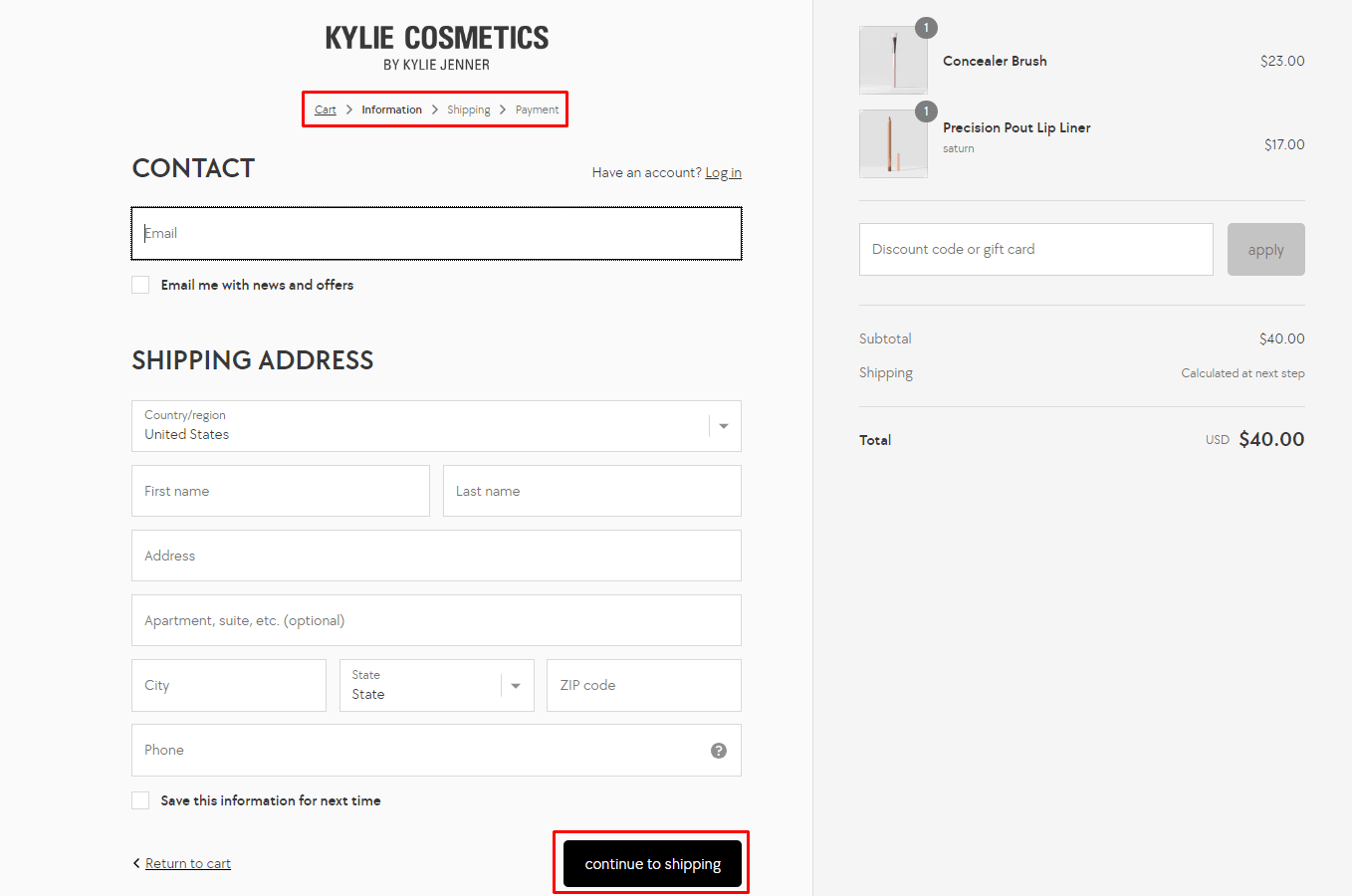Click the phone help question mark icon
Screen dimensions: 1352x896
coord(719,751)
